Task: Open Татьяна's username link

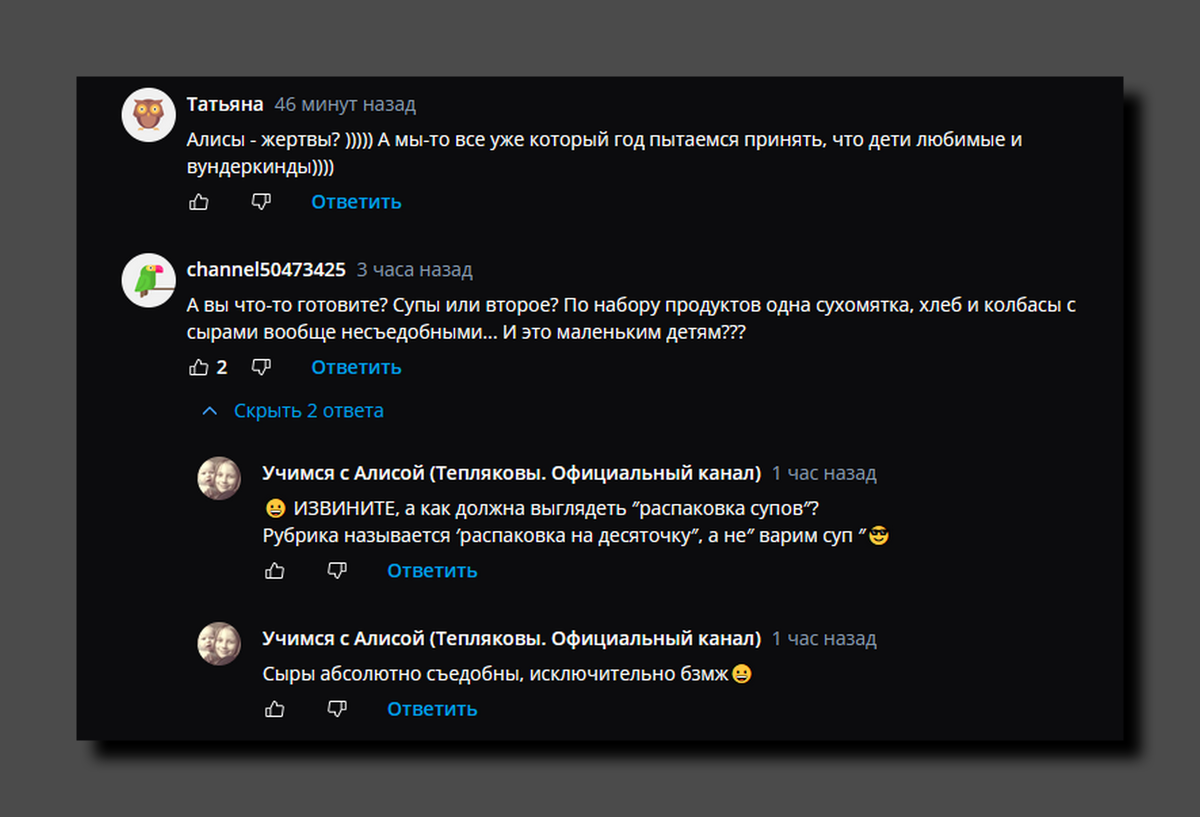Action: (x=225, y=104)
